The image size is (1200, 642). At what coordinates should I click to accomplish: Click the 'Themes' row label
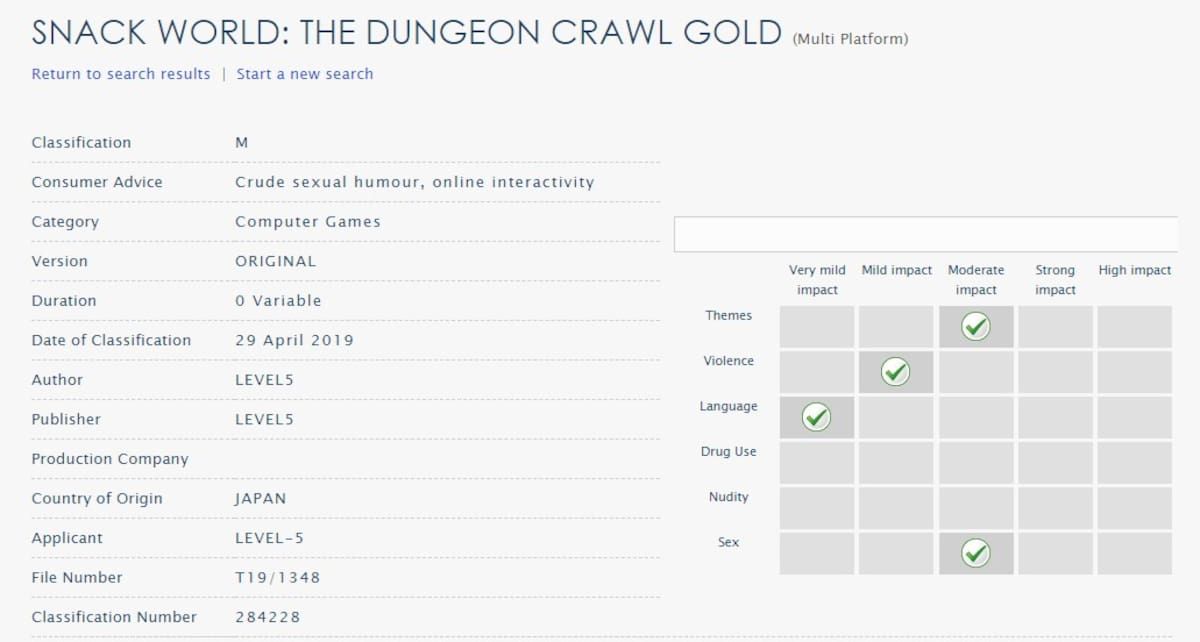[728, 315]
